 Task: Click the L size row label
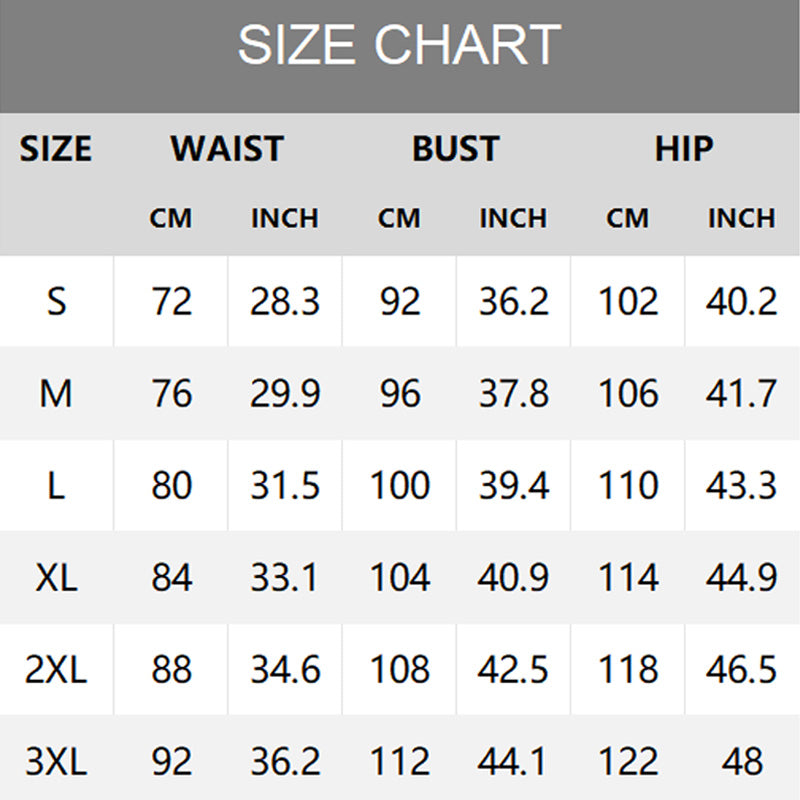tap(56, 485)
